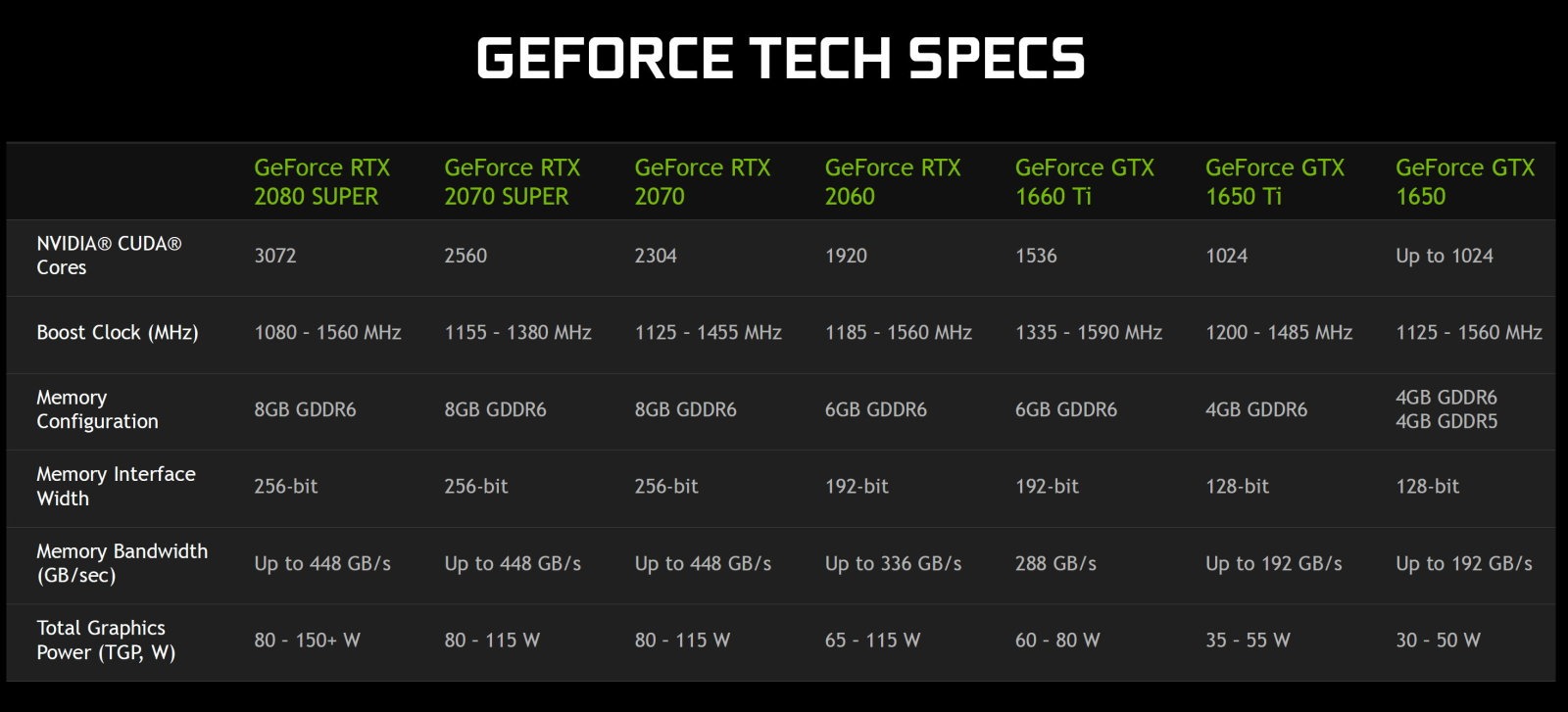Click the 1335 - 1590 MHz boost clock cell
The width and height of the screenshot is (1568, 712).
(1088, 333)
